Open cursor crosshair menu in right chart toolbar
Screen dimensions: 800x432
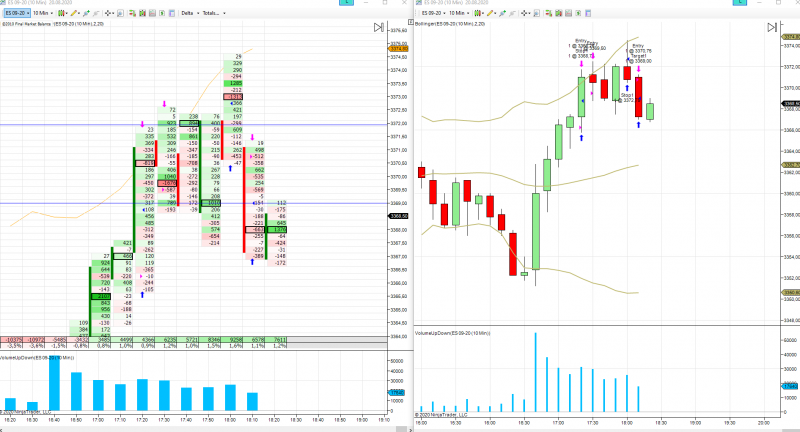tap(525, 13)
